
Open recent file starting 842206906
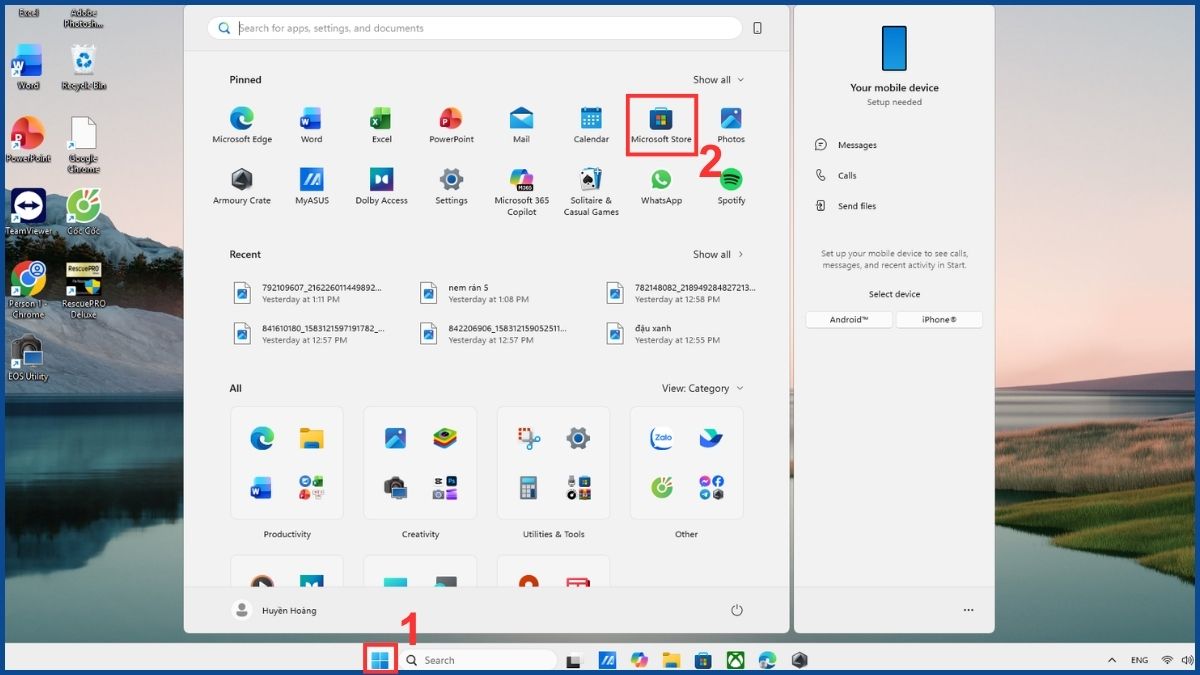click(x=494, y=334)
